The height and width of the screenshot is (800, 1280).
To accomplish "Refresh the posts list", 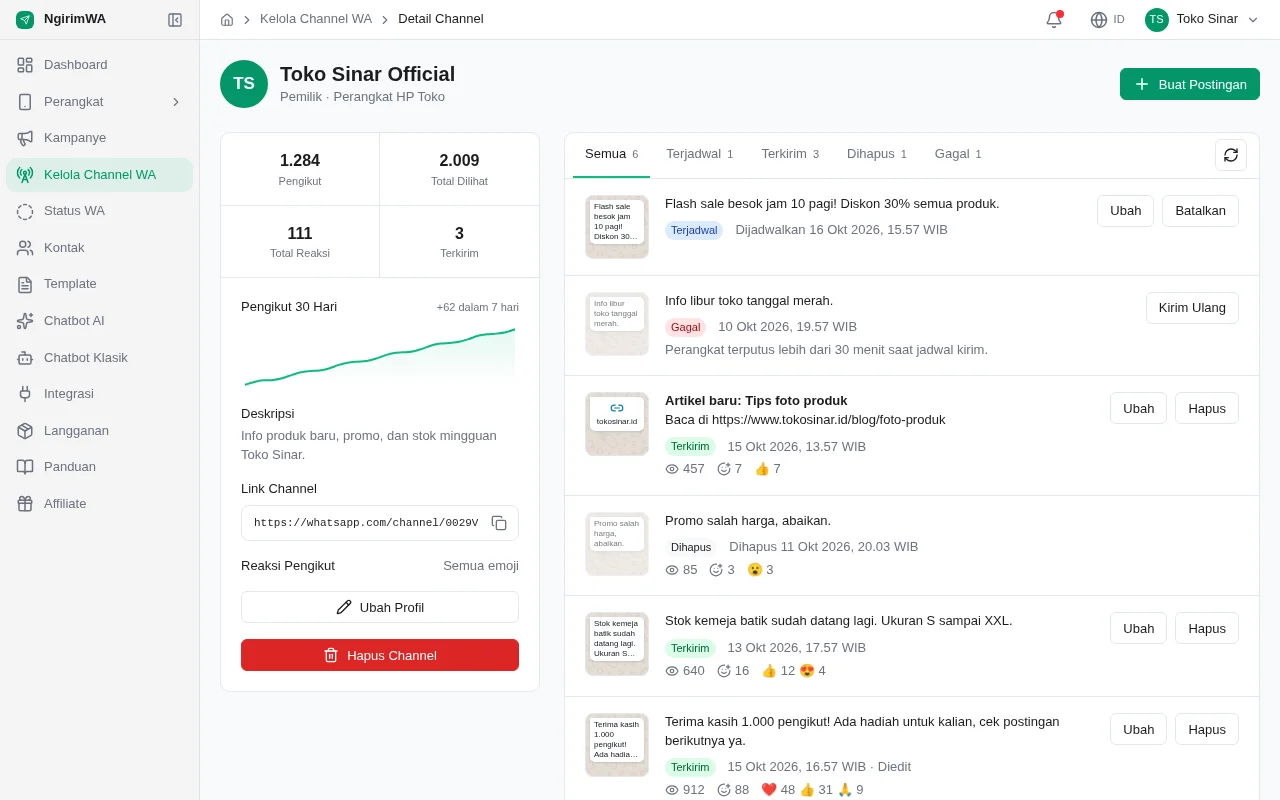I will tap(1231, 155).
